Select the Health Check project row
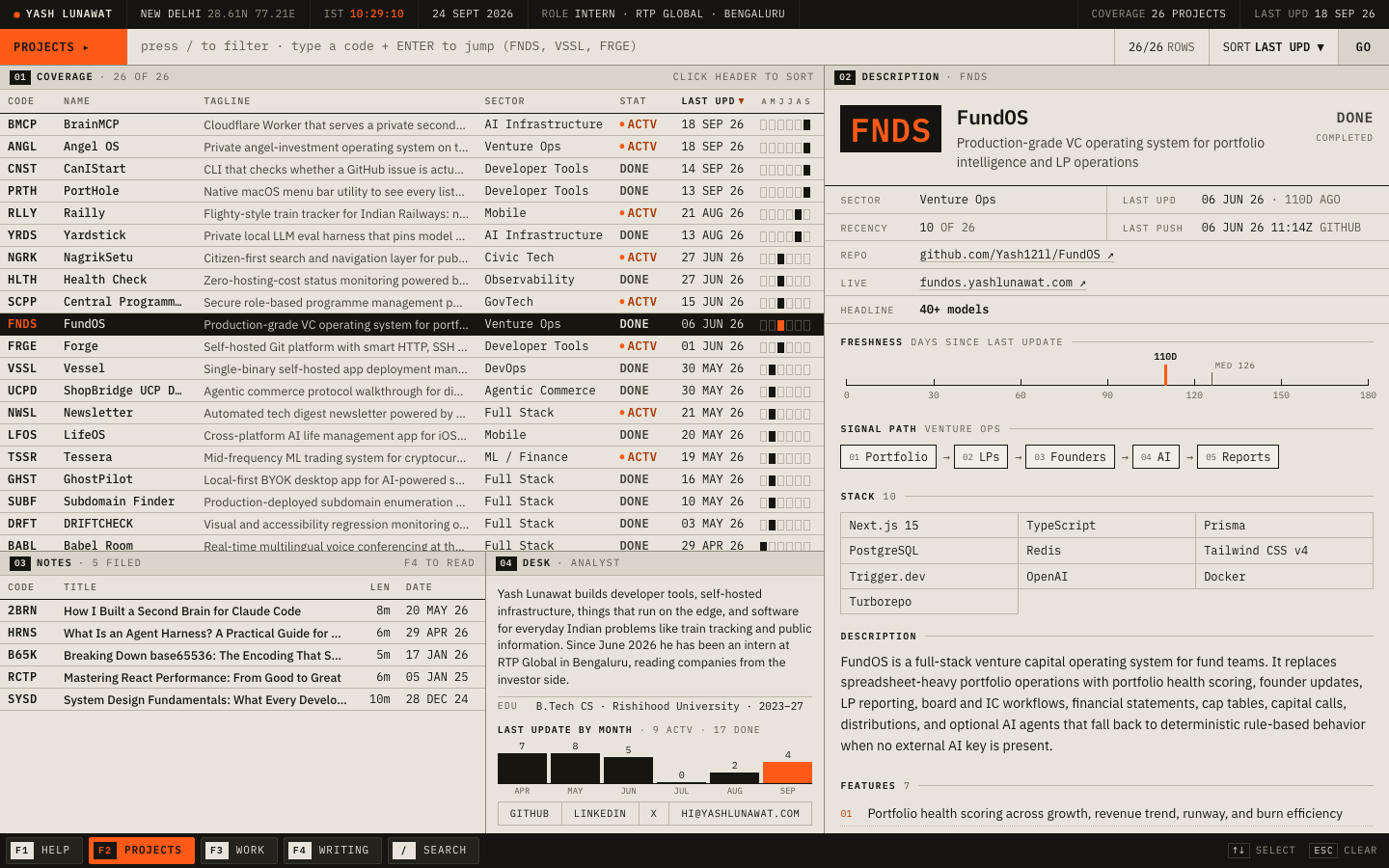This screenshot has height=868, width=1389. point(412,280)
